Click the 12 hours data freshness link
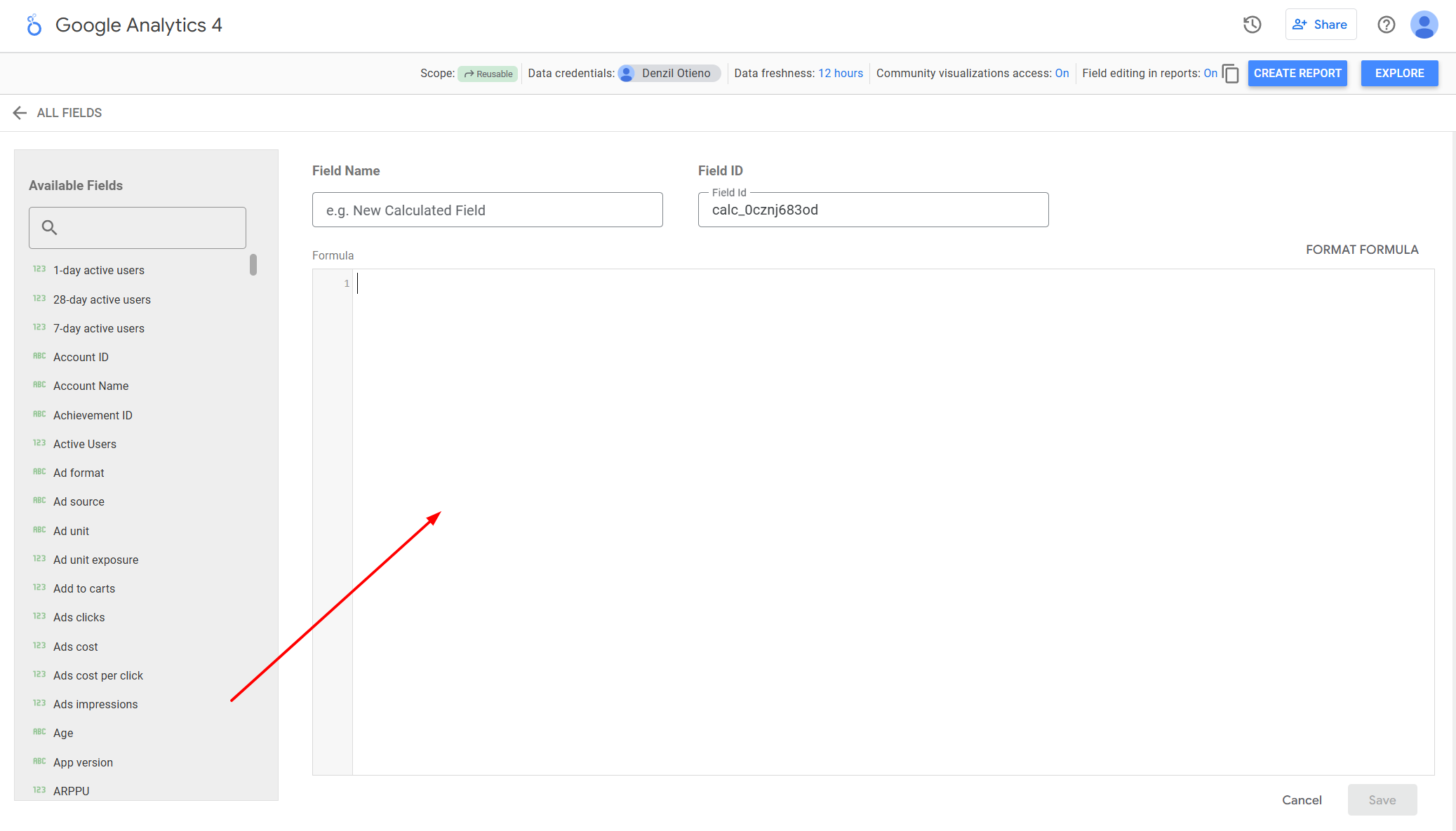Viewport: 1456px width, 831px height. pos(841,74)
